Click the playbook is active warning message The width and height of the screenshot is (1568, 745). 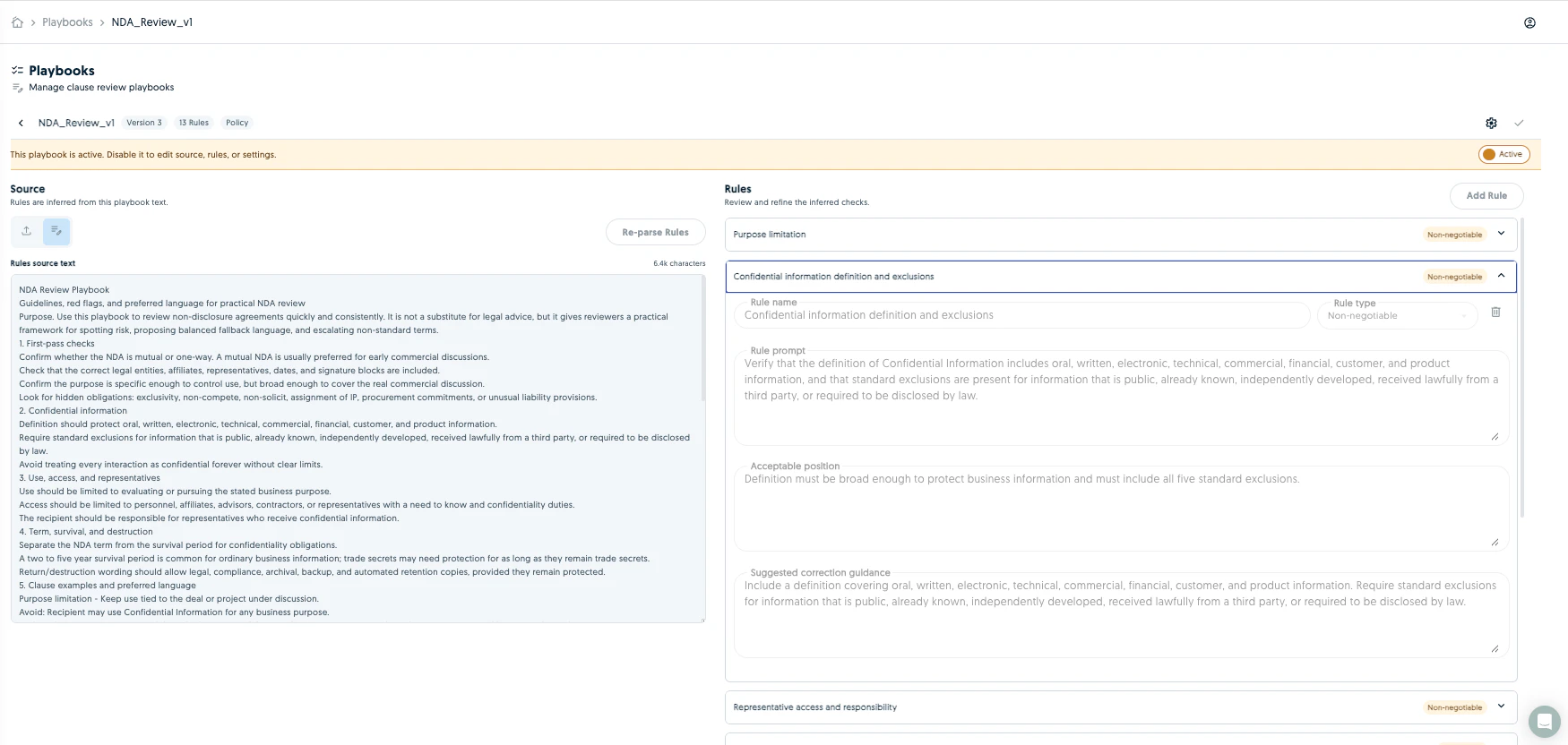pyautogui.click(x=143, y=155)
